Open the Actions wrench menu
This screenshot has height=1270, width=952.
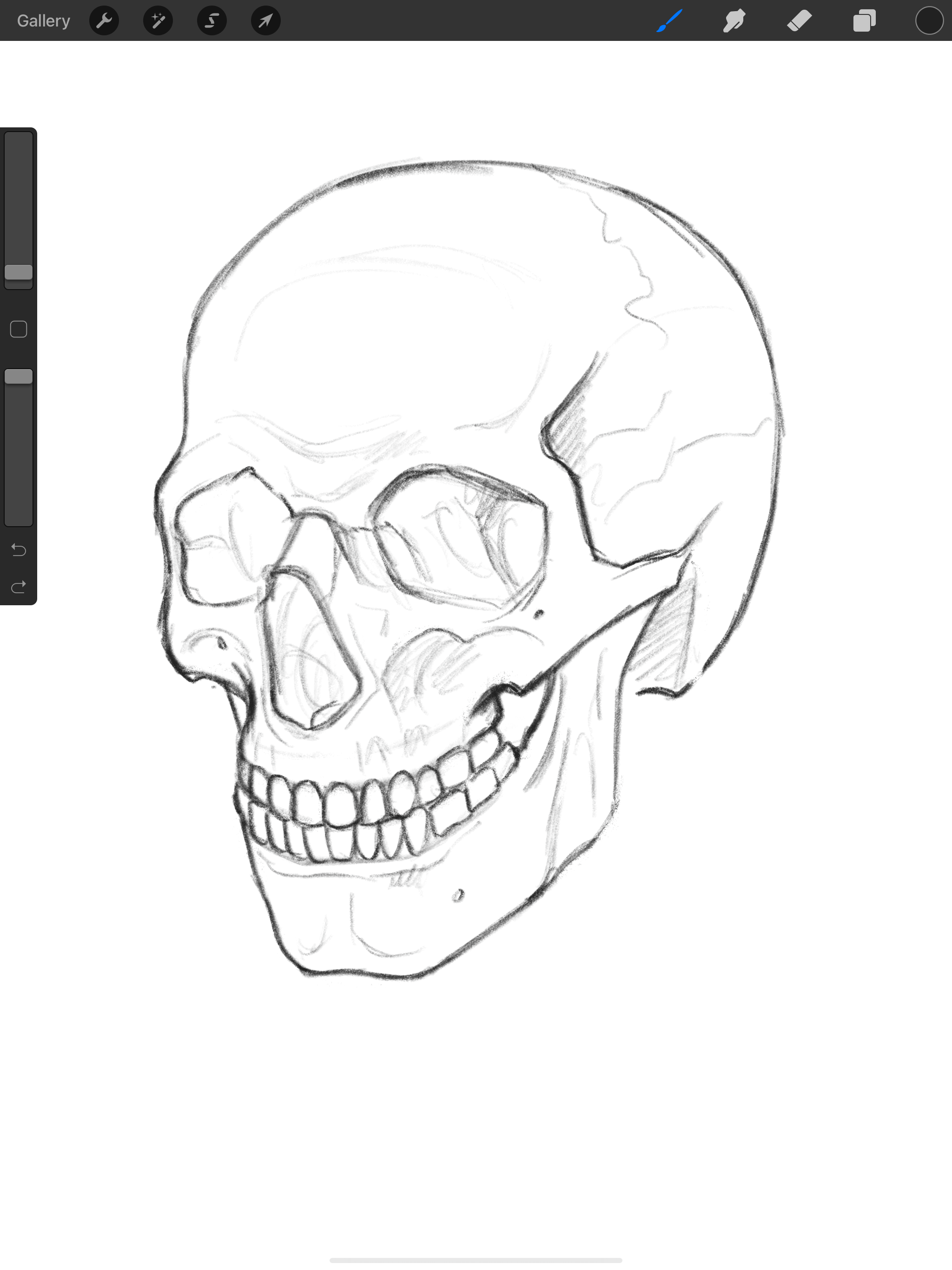tap(104, 20)
